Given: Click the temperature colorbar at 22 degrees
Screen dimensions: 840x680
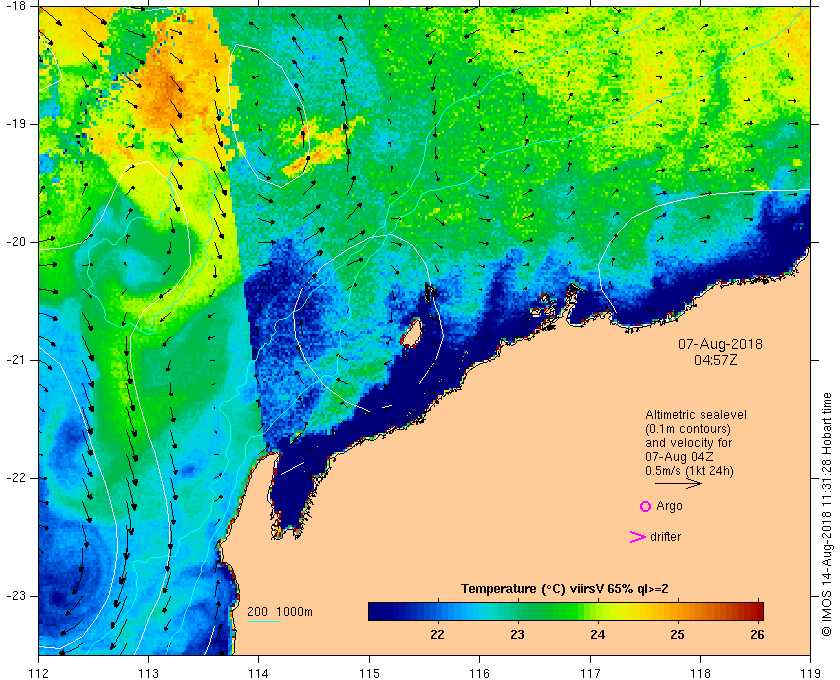Looking at the screenshot, I should tap(438, 611).
